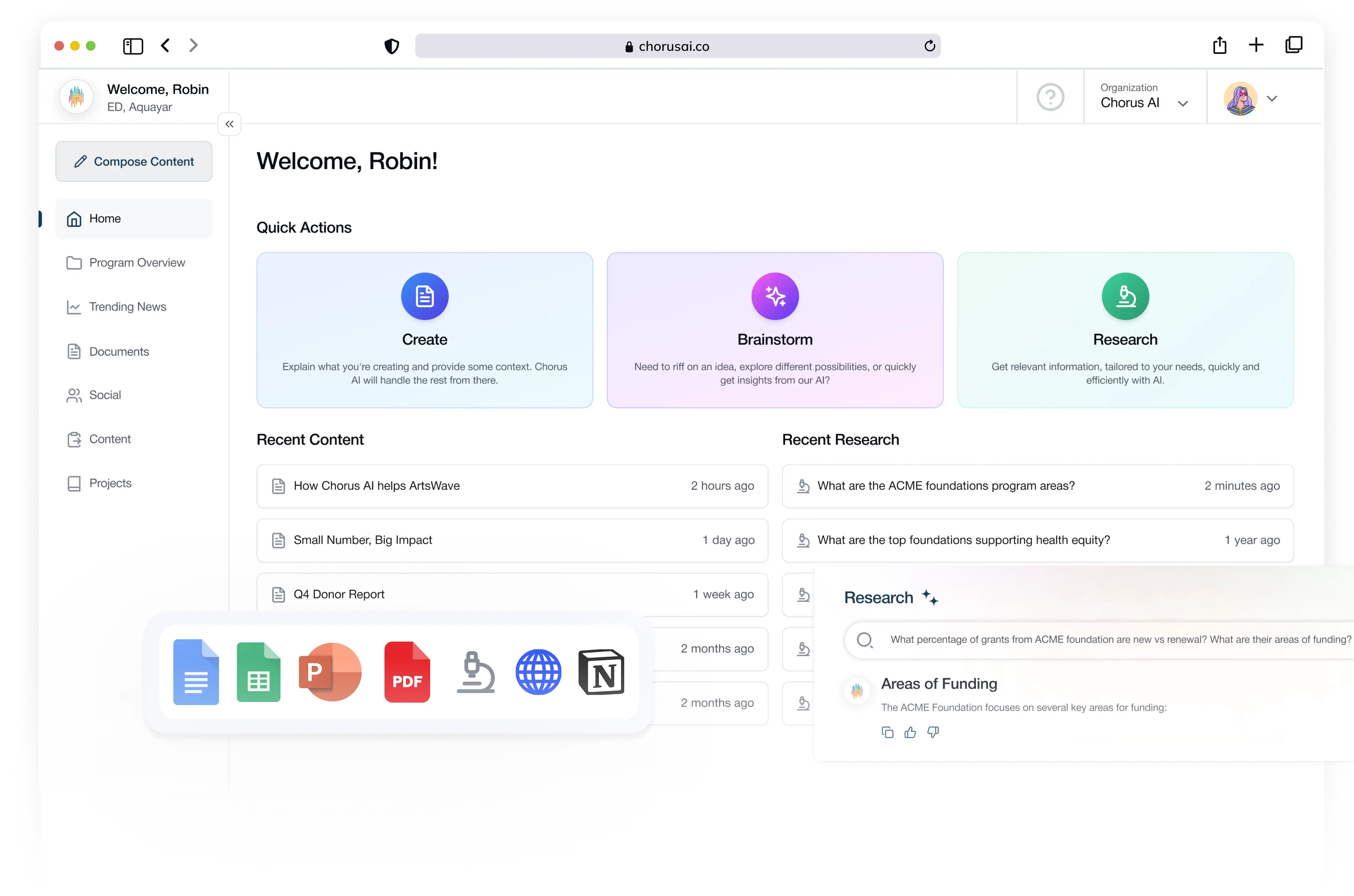This screenshot has width=1354, height=896.
Task: Click the PowerPoint icon
Action: pyautogui.click(x=330, y=672)
